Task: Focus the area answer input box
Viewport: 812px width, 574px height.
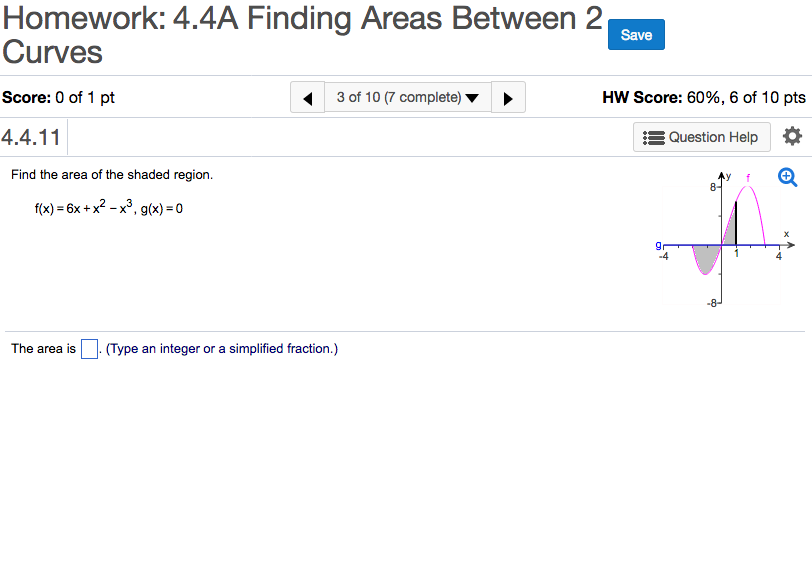Action: click(x=90, y=349)
